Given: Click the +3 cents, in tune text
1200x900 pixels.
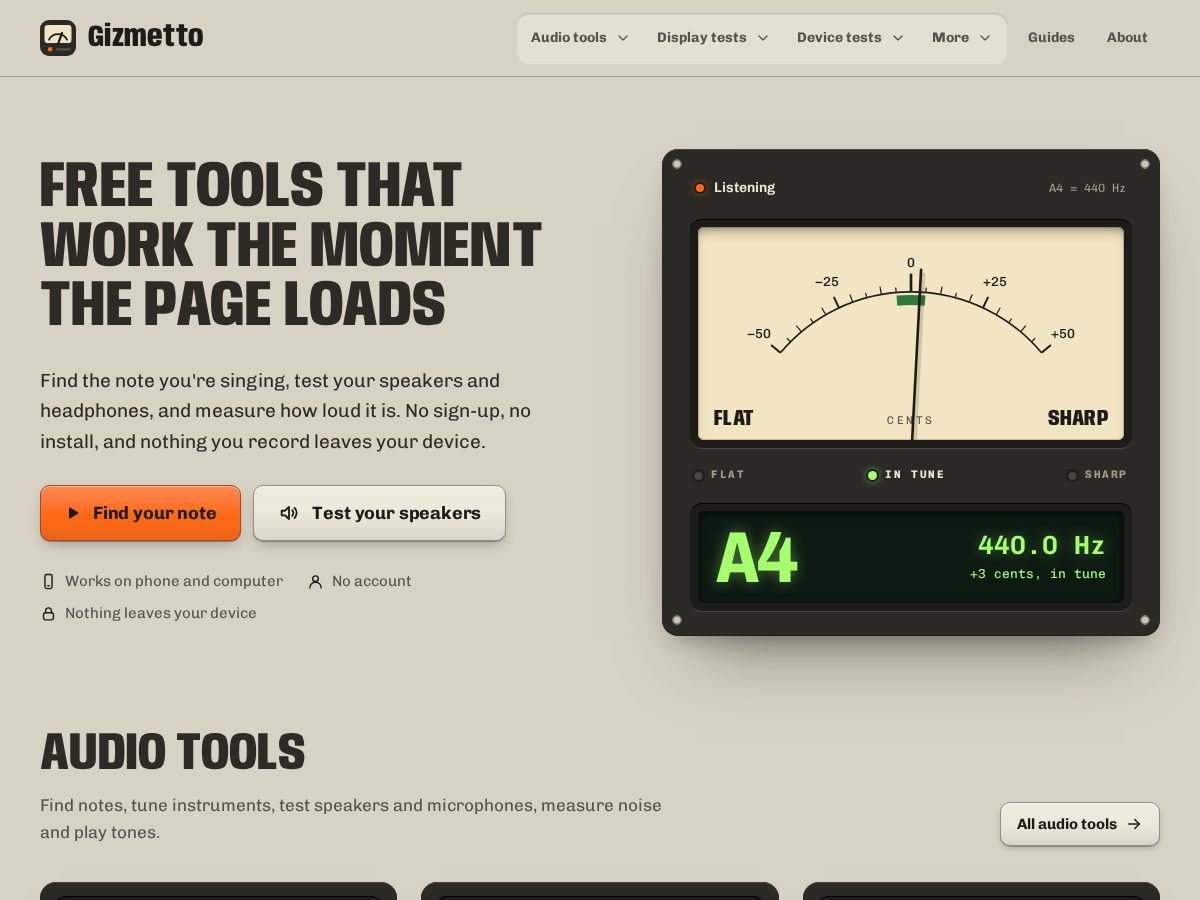Looking at the screenshot, I should 1038,574.
